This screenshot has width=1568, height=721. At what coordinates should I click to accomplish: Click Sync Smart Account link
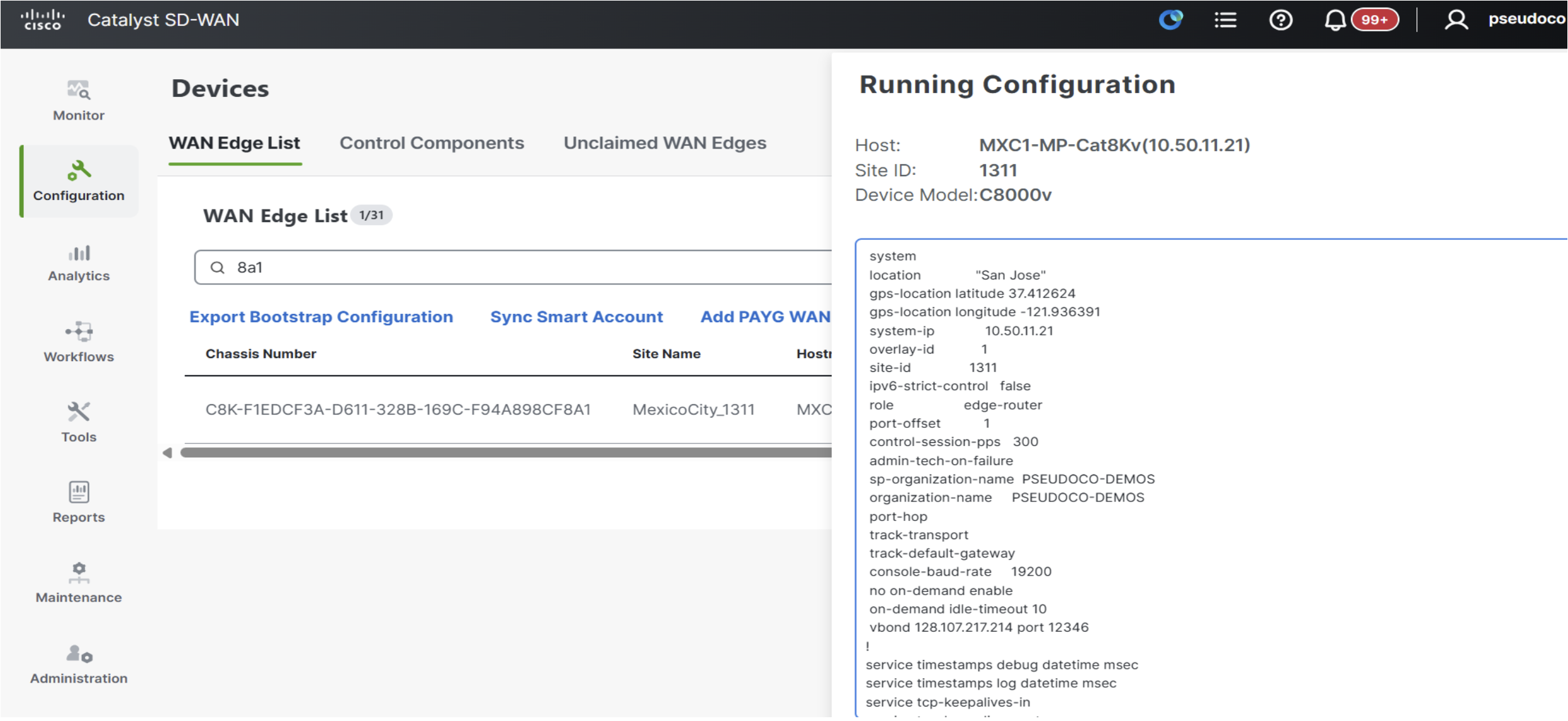coord(576,316)
